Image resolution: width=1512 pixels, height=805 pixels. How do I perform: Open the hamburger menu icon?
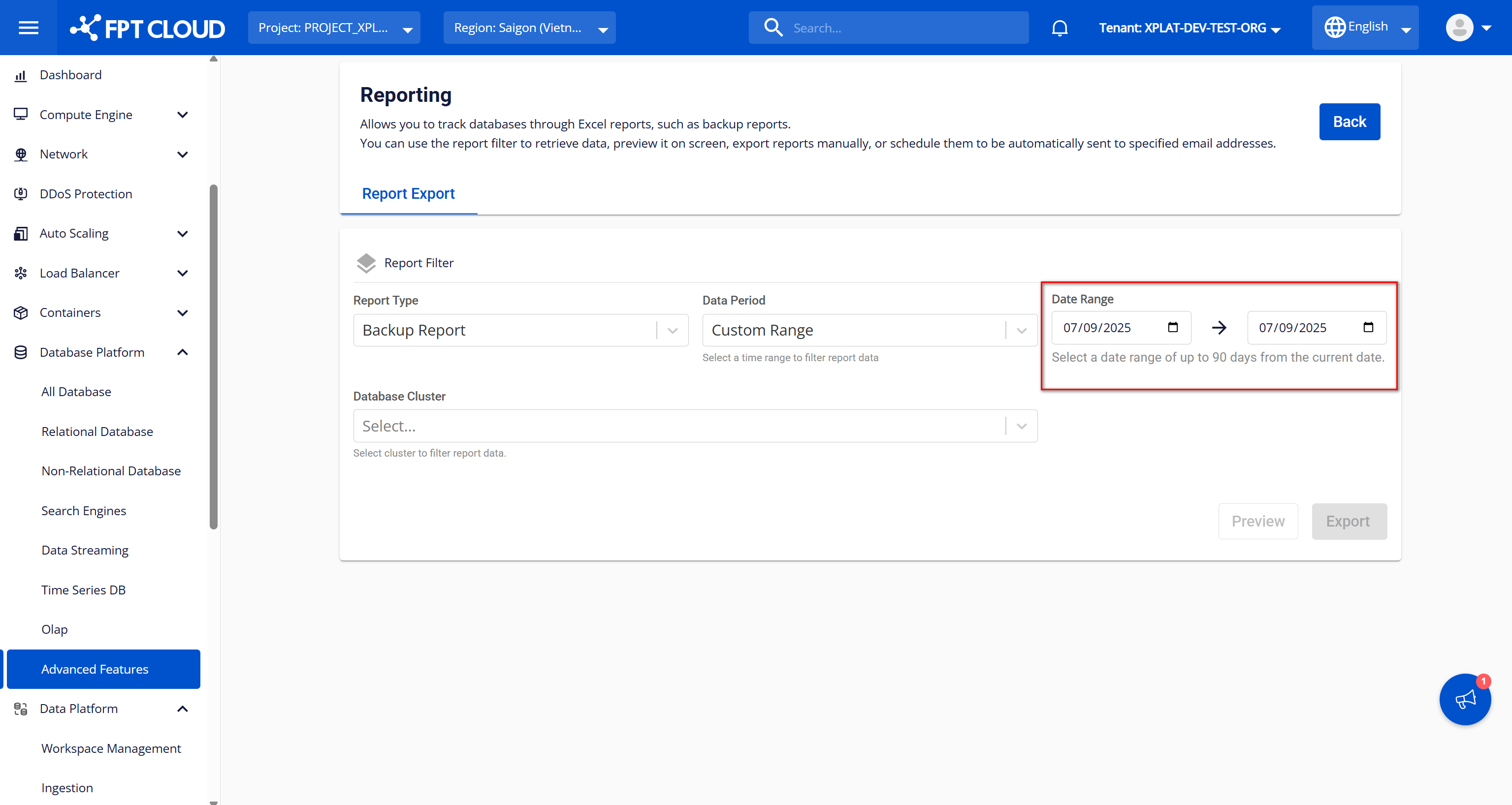(28, 28)
